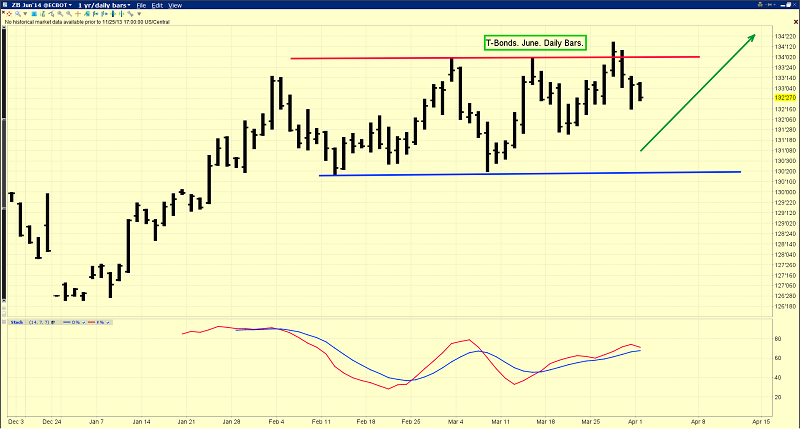Image resolution: width=800 pixels, height=435 pixels.
Task: Close the toolbar with the dark red X
Action: click(x=796, y=22)
